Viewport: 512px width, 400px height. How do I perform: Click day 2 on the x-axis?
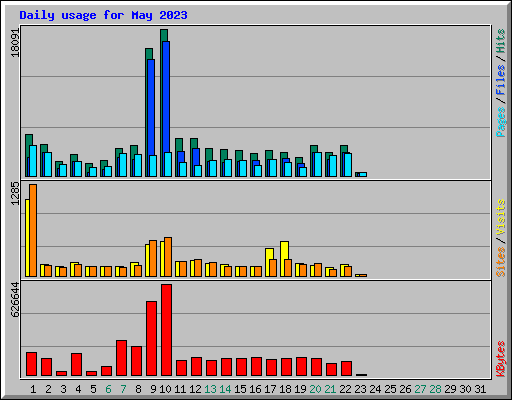[48, 389]
